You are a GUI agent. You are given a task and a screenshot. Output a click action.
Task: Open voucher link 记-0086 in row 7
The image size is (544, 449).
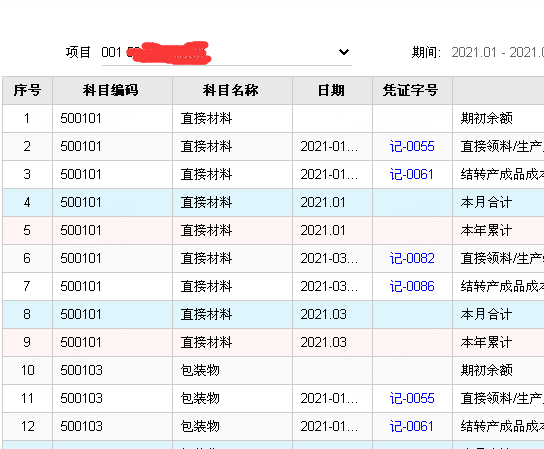(x=412, y=287)
